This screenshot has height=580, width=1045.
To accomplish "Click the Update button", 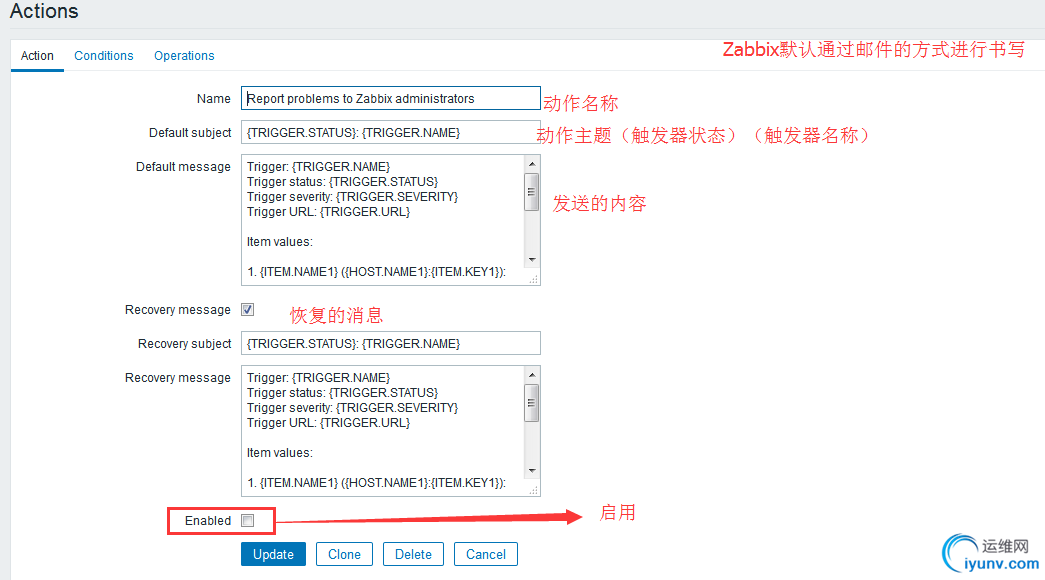I will coord(273,554).
